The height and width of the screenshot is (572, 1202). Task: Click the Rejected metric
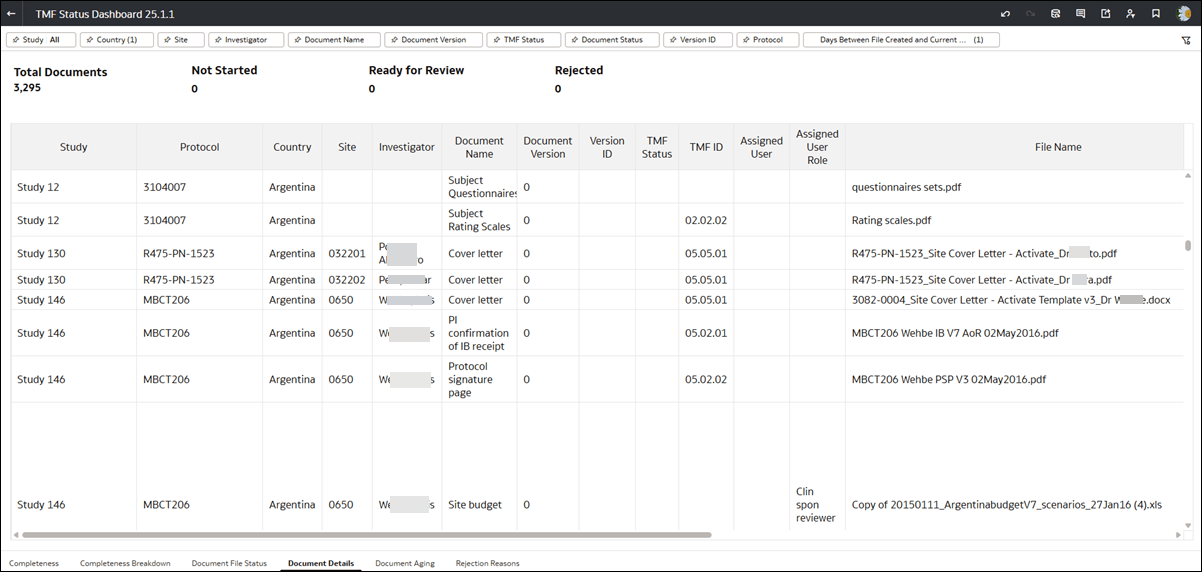click(579, 79)
